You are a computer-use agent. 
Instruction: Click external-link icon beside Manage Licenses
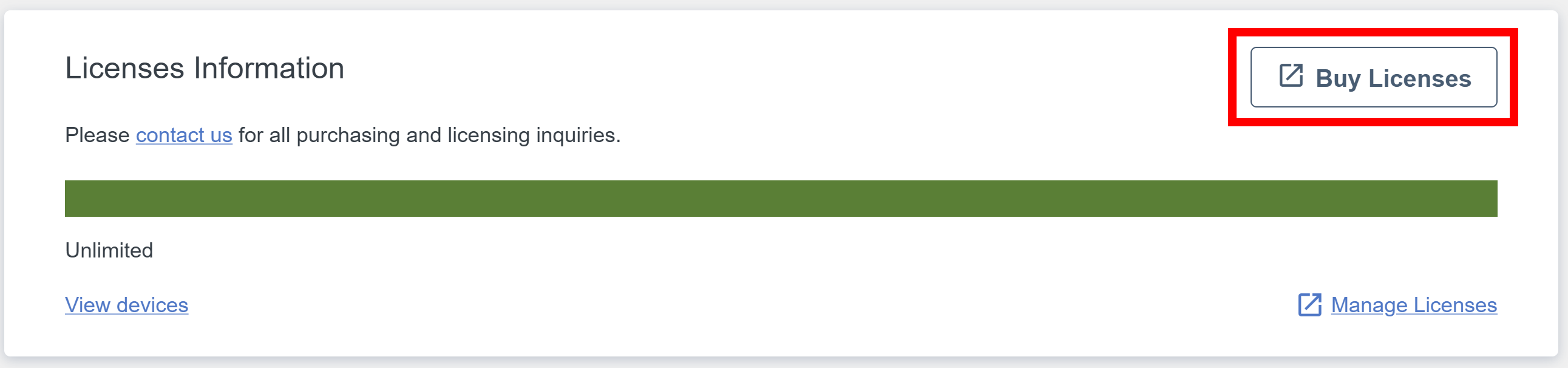click(1309, 305)
